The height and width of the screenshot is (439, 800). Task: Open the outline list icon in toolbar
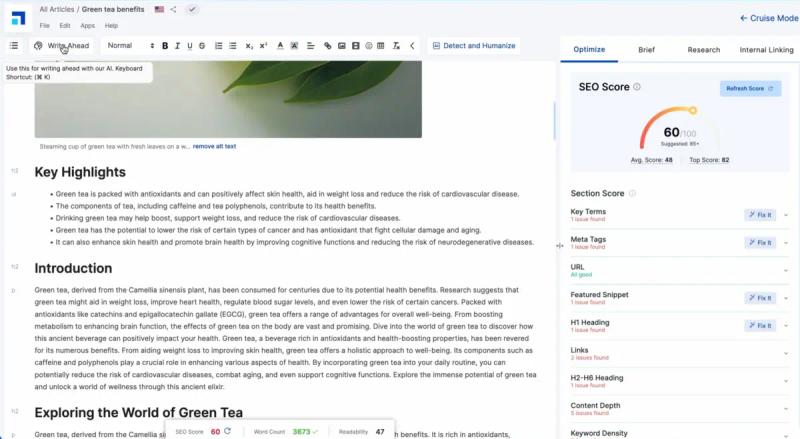point(14,45)
